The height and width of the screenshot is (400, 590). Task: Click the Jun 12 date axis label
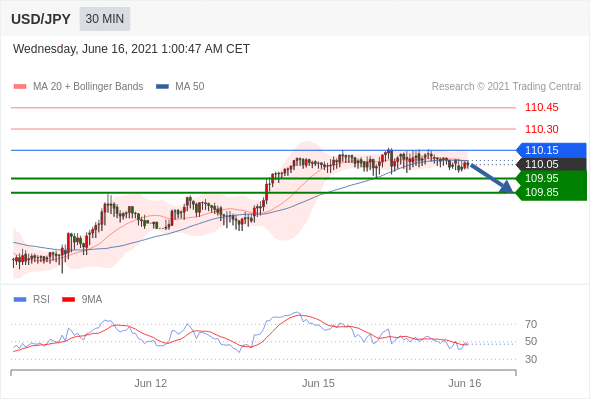[151, 383]
